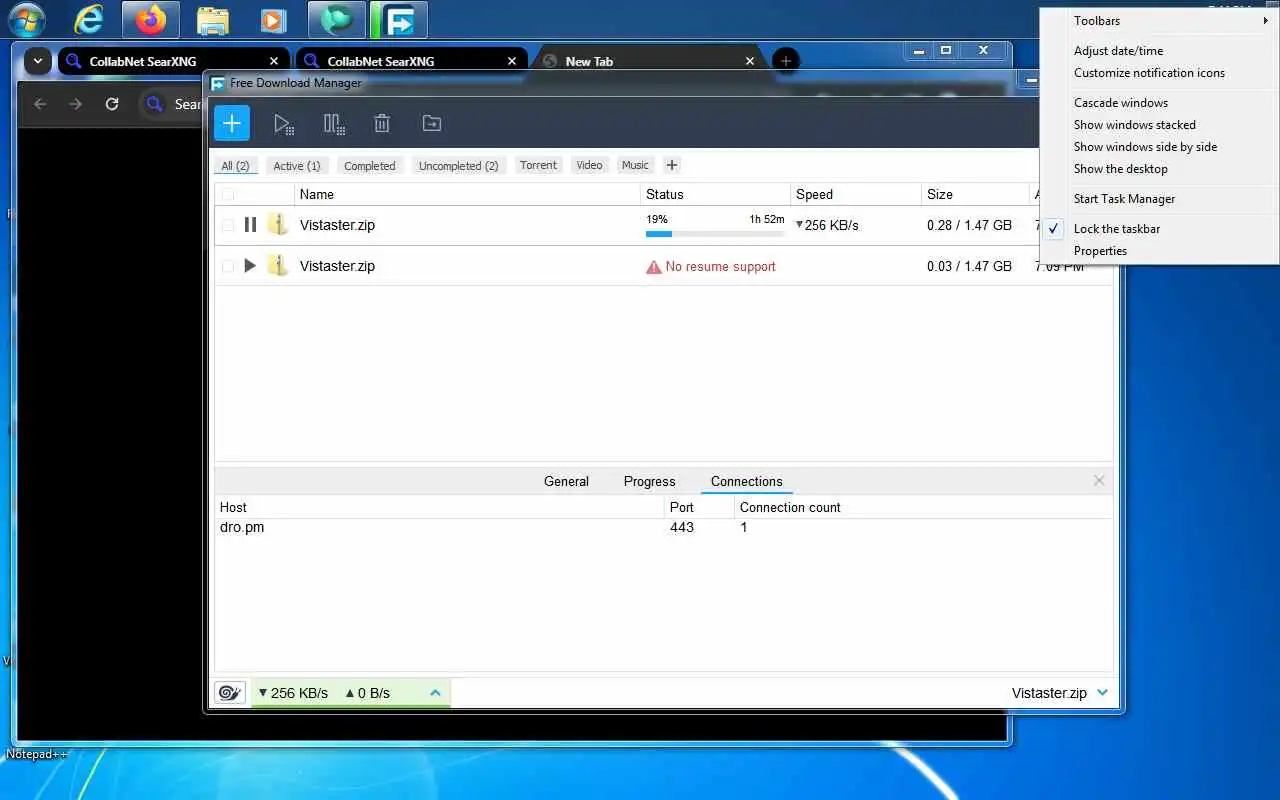1280x800 pixels.
Task: Go forward in the browser window
Action: [x=76, y=104]
